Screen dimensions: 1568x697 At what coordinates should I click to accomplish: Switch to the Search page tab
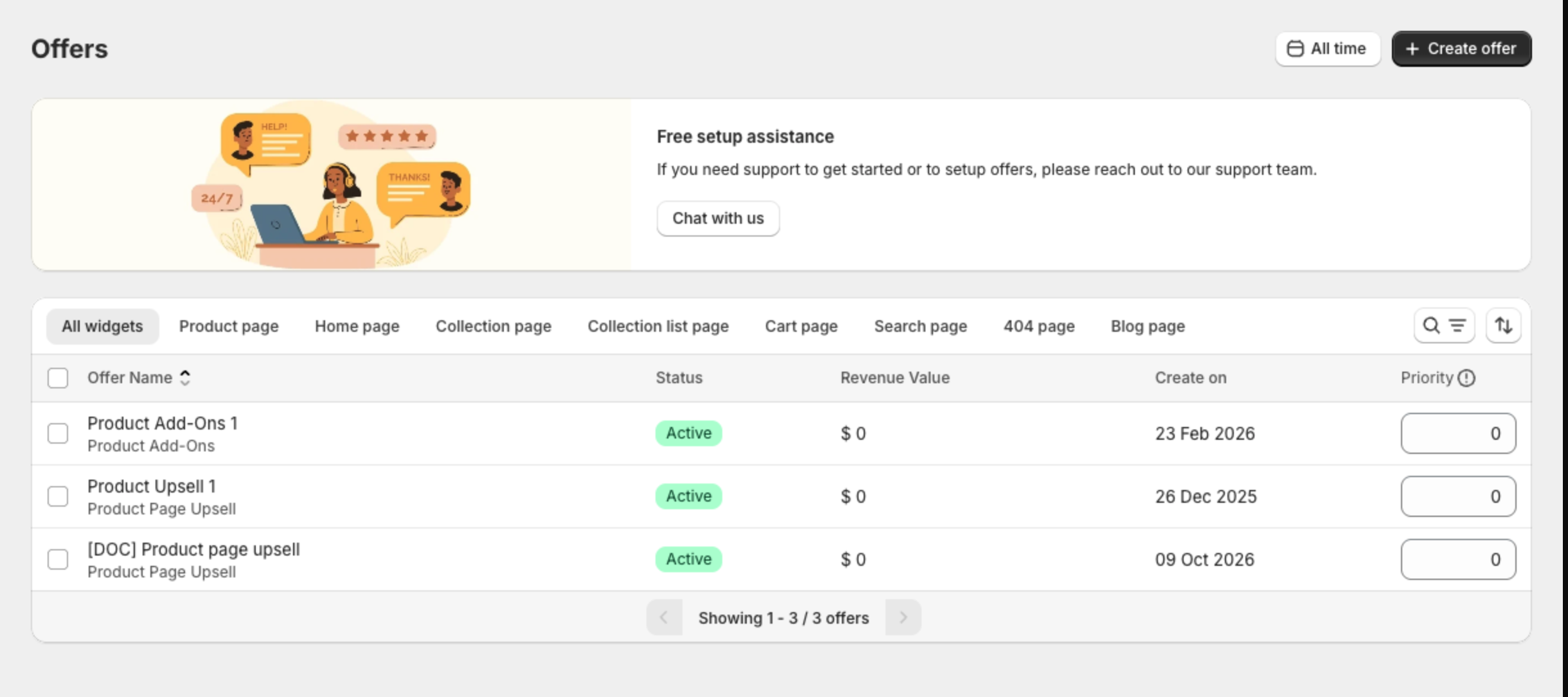click(920, 327)
